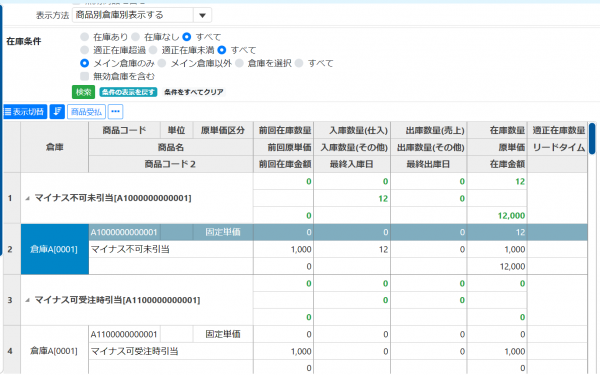The width and height of the screenshot is (600, 375).
Task: Select the 倉庫を選択 radio button
Action: click(240, 63)
